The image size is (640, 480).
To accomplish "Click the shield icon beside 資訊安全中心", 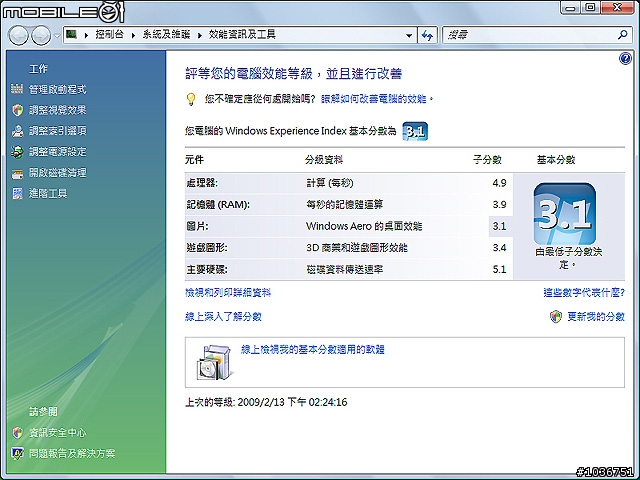I will (x=17, y=432).
